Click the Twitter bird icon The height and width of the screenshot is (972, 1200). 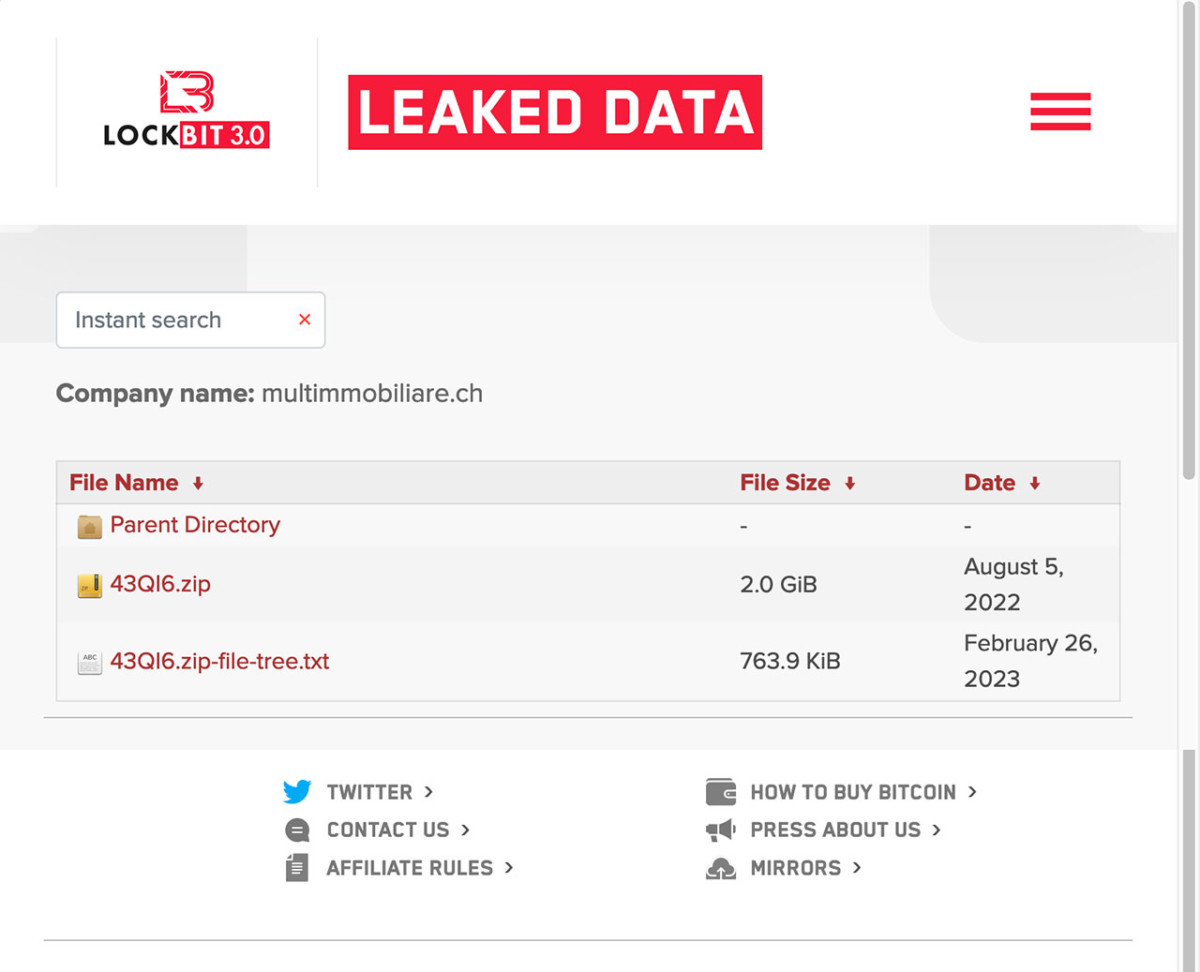297,791
